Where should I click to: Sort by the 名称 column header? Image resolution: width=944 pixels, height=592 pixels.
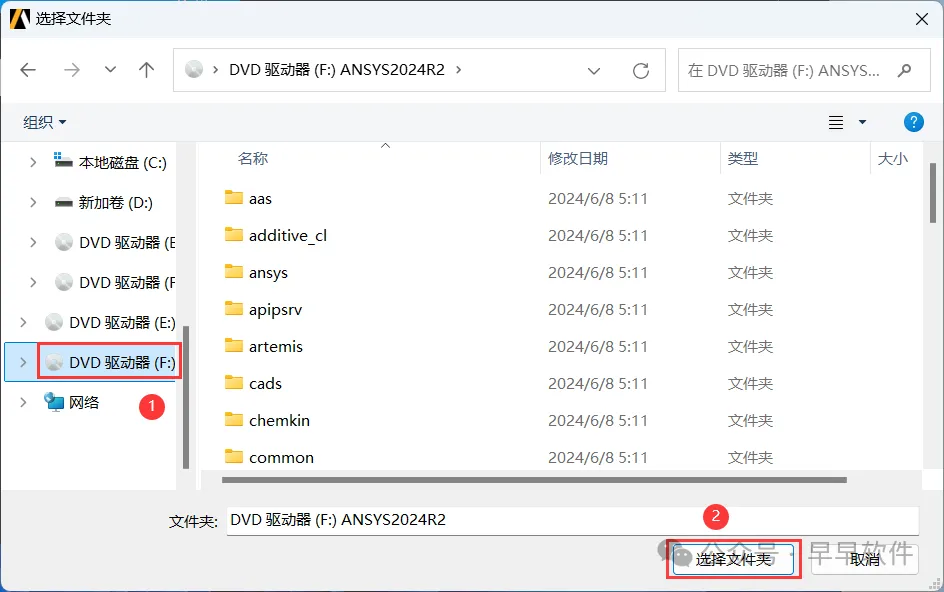click(253, 158)
